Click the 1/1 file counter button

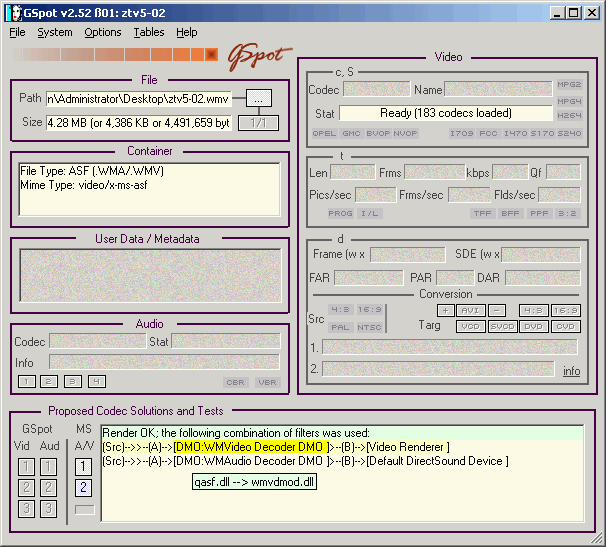coord(258,123)
